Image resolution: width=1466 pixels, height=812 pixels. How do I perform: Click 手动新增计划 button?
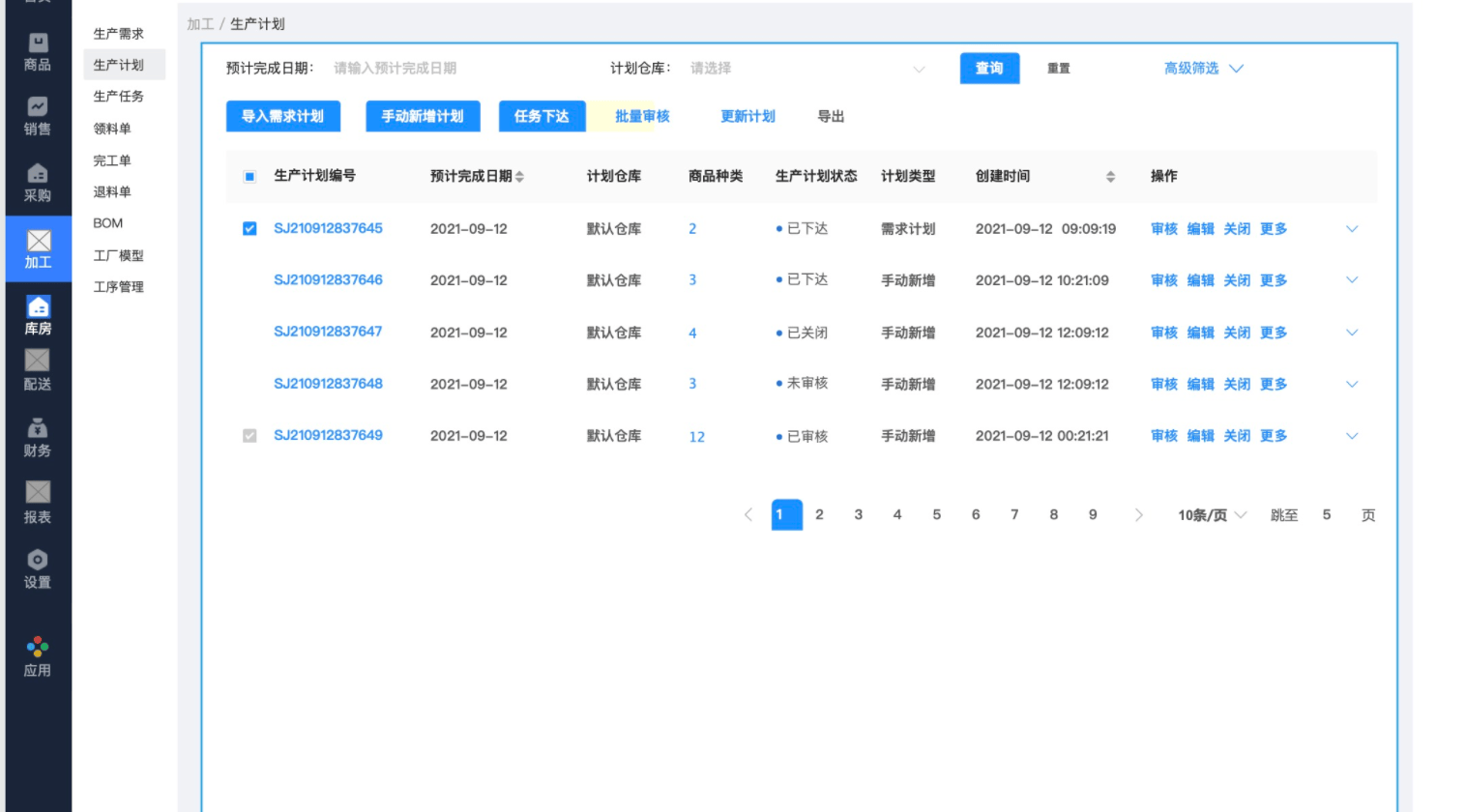423,116
